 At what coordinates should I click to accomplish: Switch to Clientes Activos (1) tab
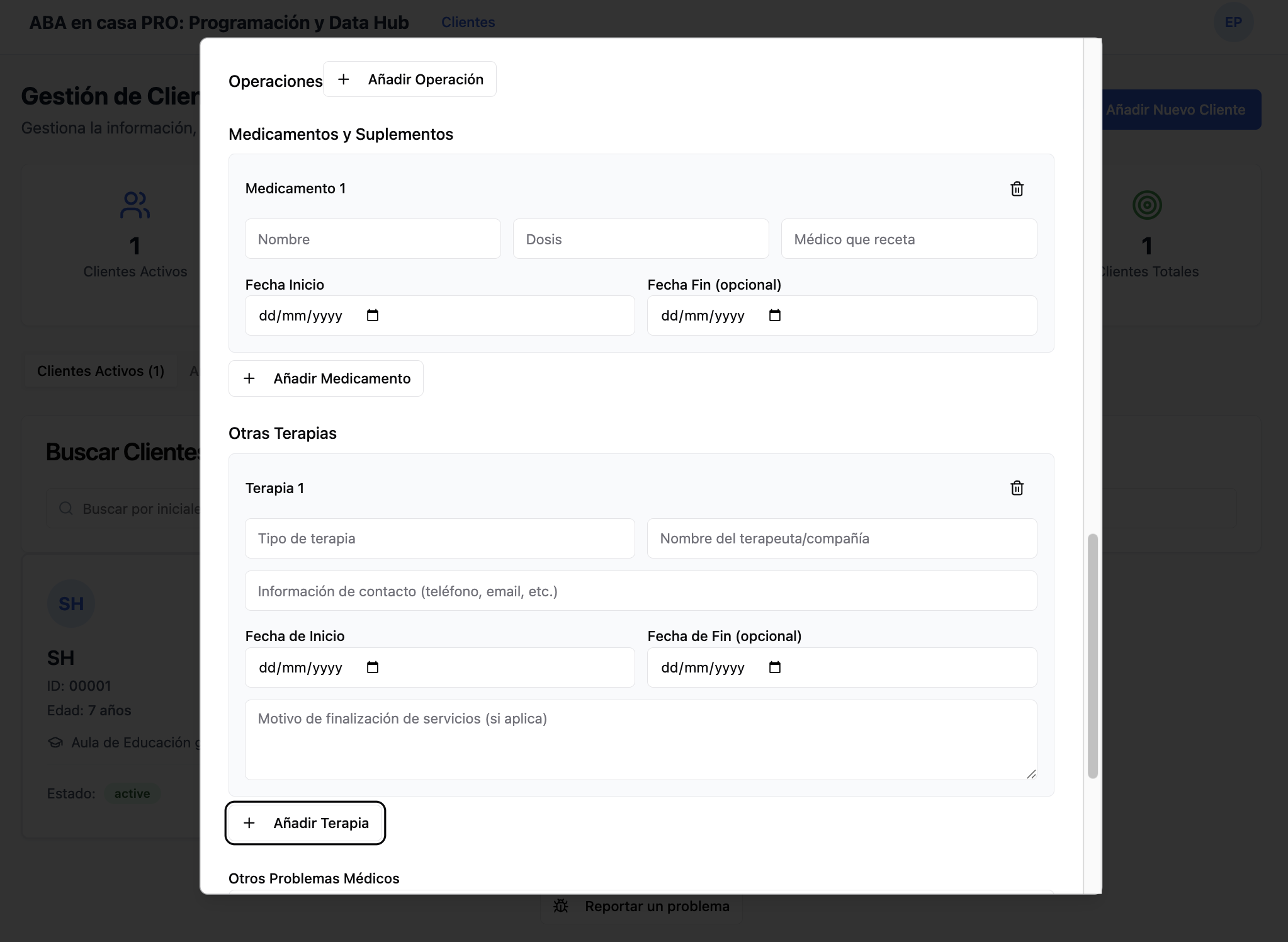(101, 371)
